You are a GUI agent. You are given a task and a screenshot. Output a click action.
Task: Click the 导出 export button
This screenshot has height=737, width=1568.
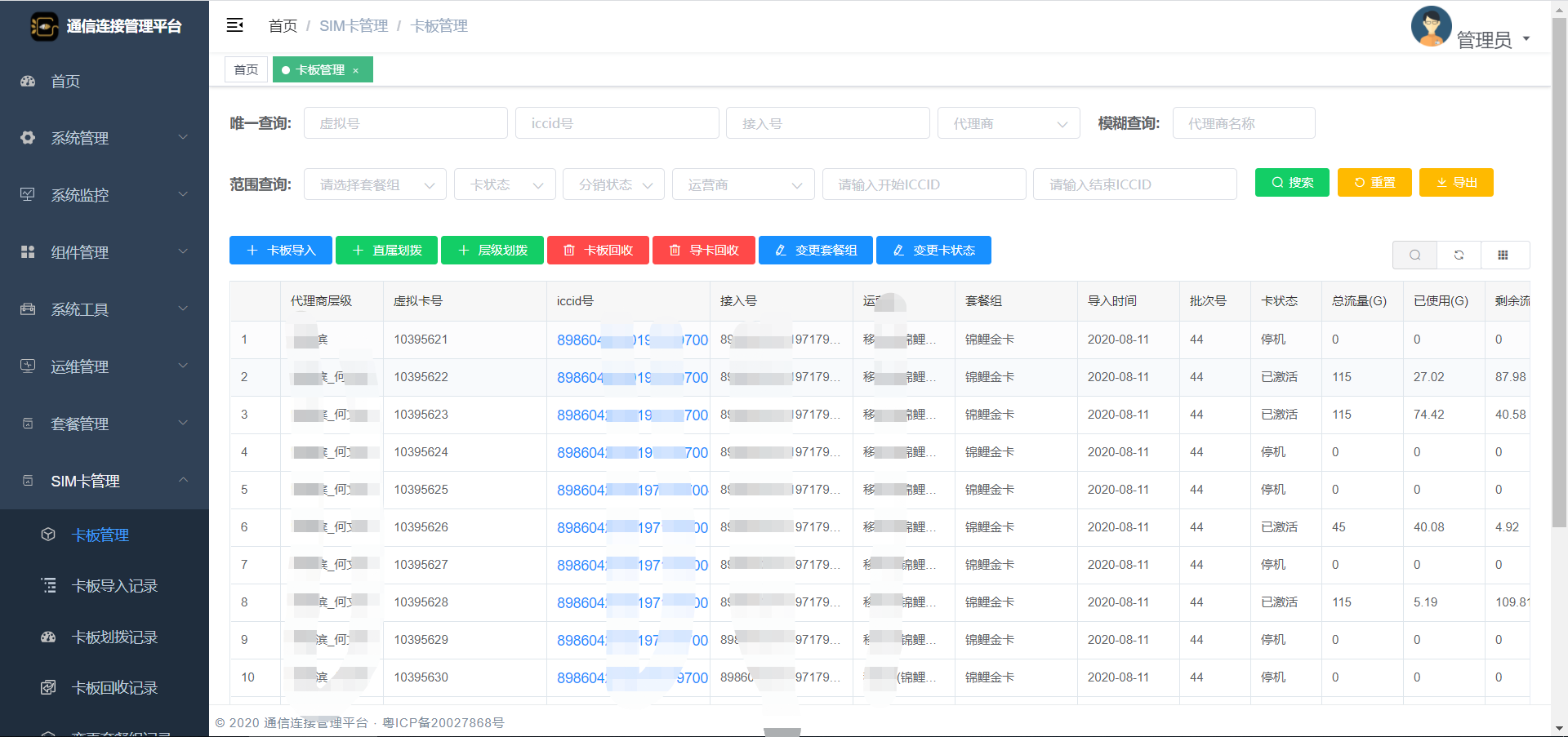click(x=1456, y=183)
